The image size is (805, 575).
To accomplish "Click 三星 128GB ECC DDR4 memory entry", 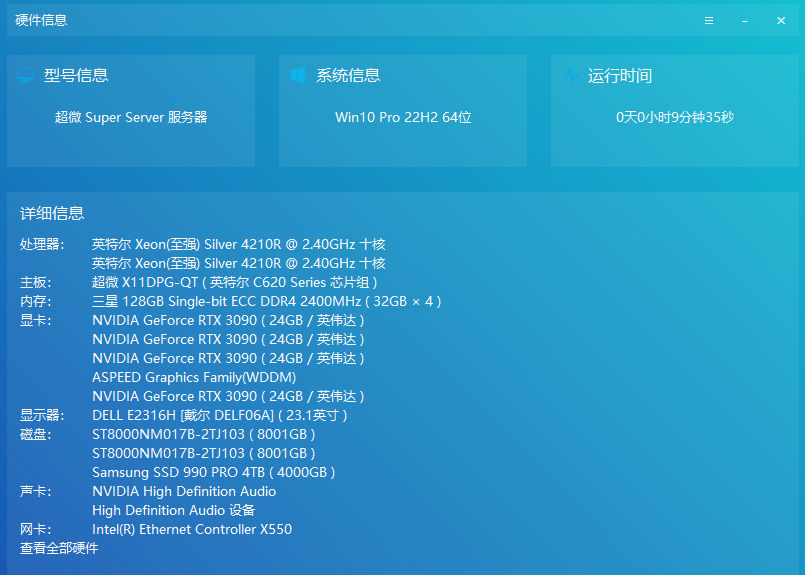I will coord(266,301).
